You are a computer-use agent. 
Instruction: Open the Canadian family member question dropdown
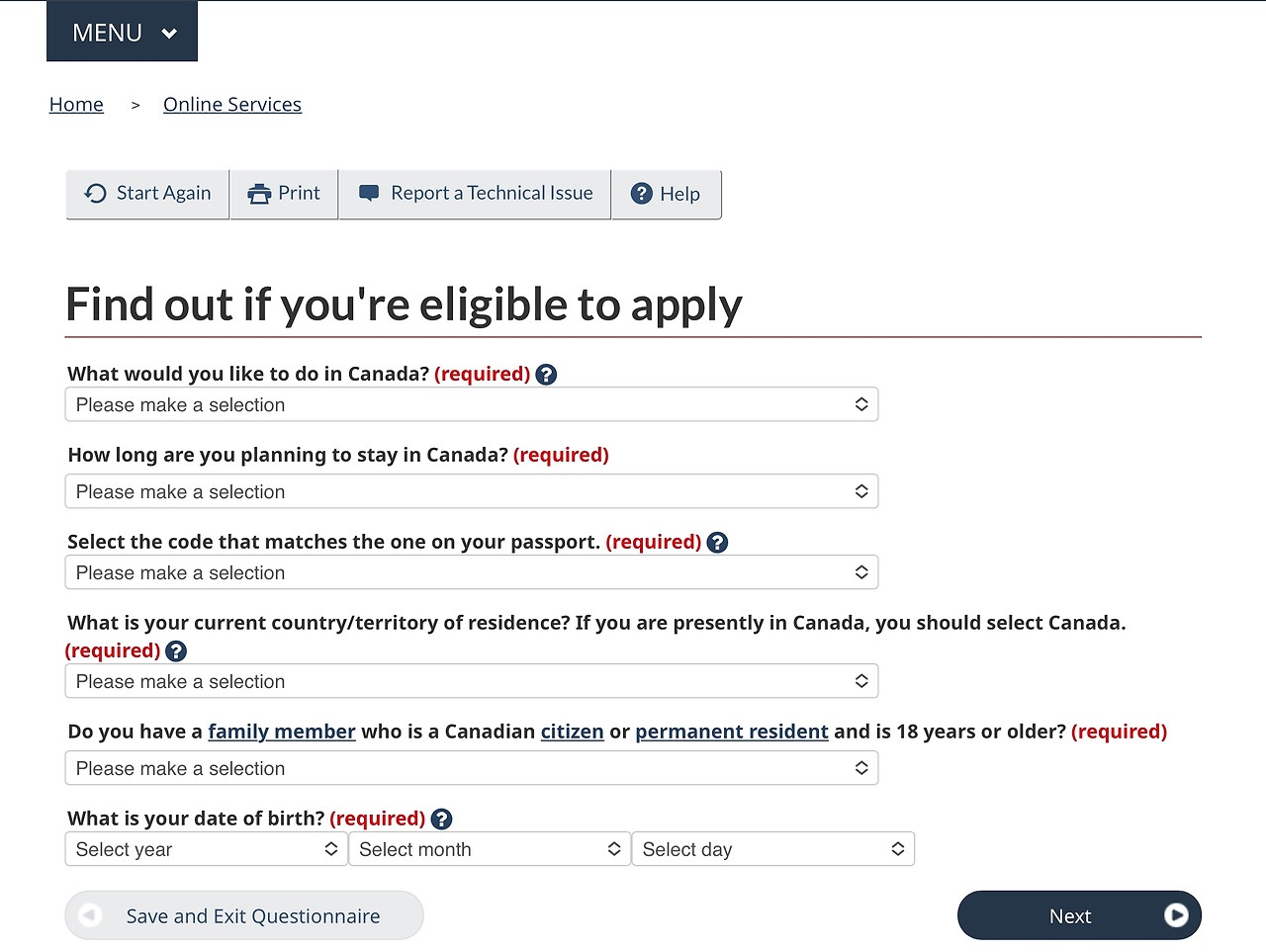coord(472,768)
